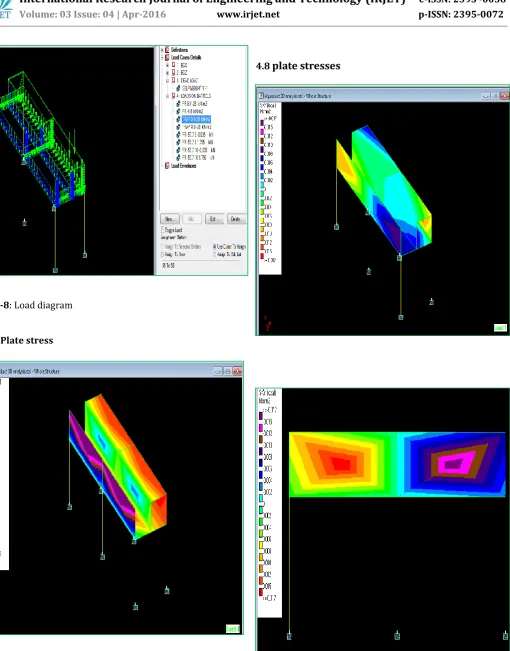510x651 pixels.
Task: Select the blue highlighted load item
Action: [196, 119]
